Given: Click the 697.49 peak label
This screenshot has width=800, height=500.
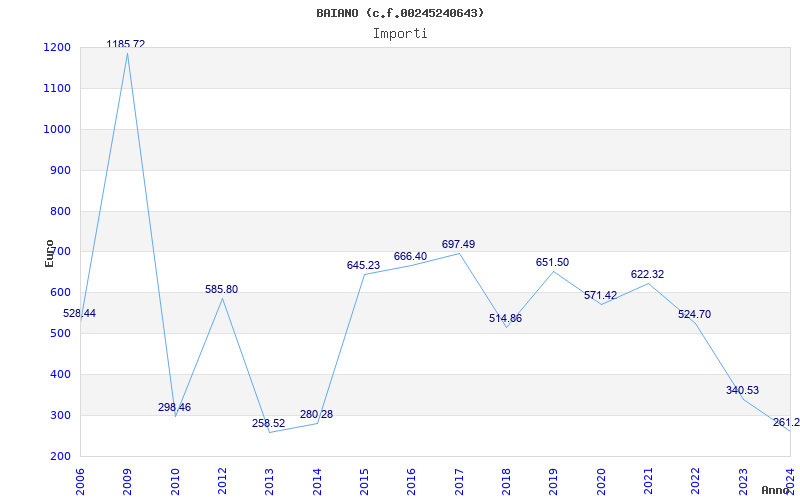Looking at the screenshot, I should click(458, 244).
